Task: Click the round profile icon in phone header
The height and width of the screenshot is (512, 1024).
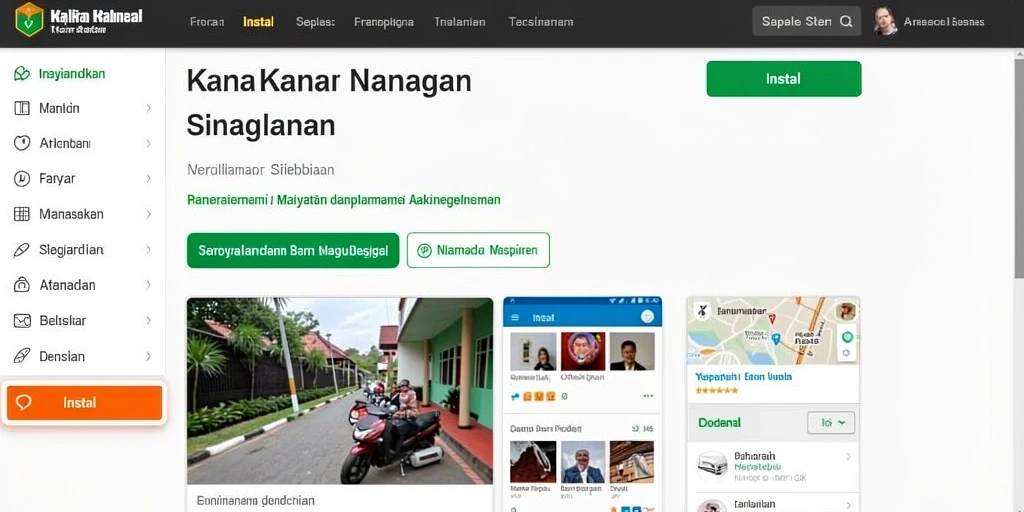Action: tap(647, 317)
